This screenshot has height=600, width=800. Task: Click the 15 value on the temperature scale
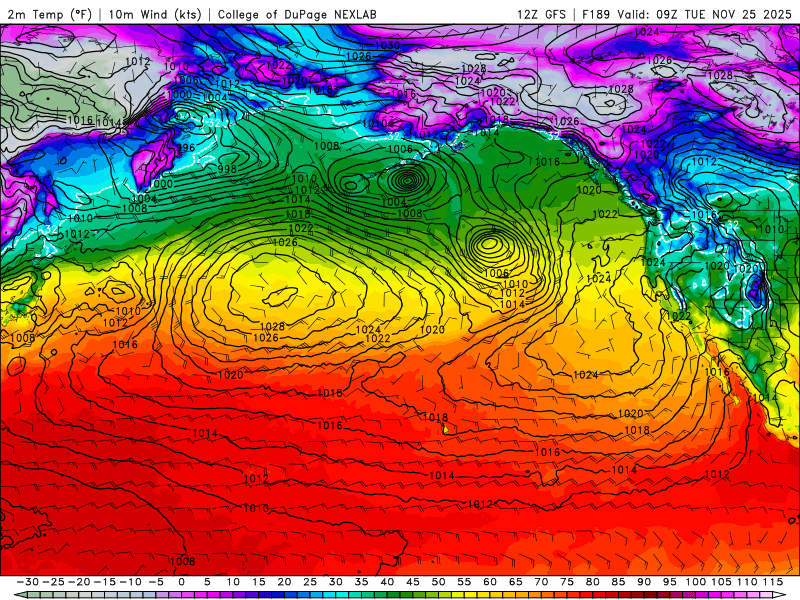[259, 582]
